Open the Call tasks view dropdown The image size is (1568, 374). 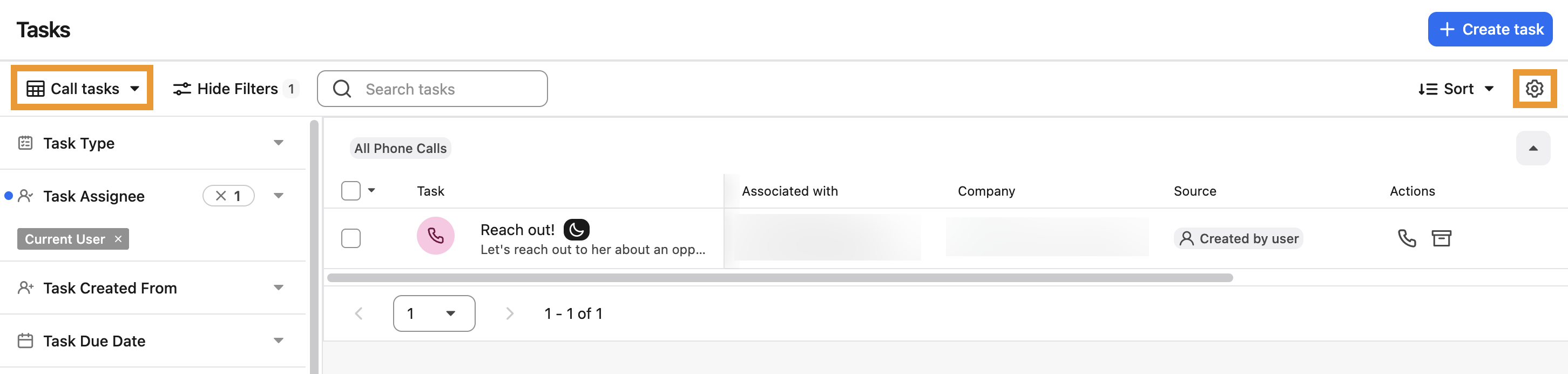82,89
